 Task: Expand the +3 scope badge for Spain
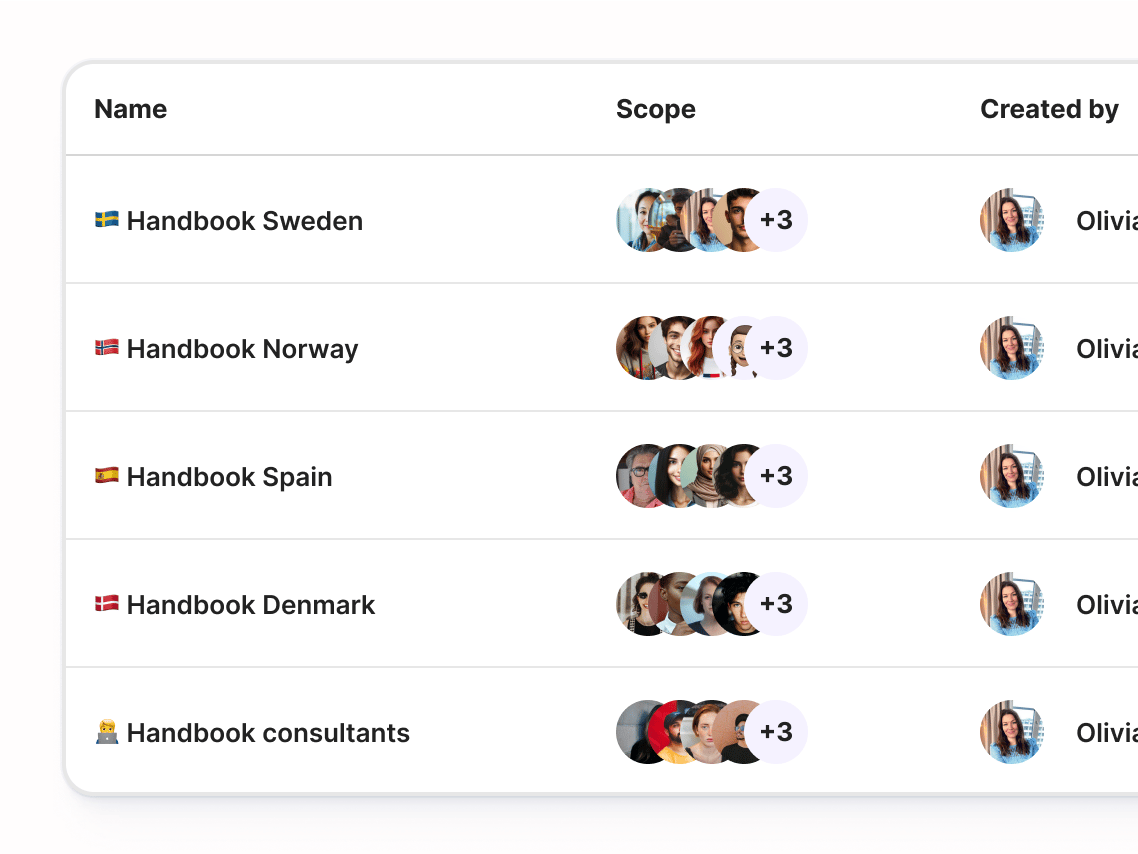(x=776, y=476)
